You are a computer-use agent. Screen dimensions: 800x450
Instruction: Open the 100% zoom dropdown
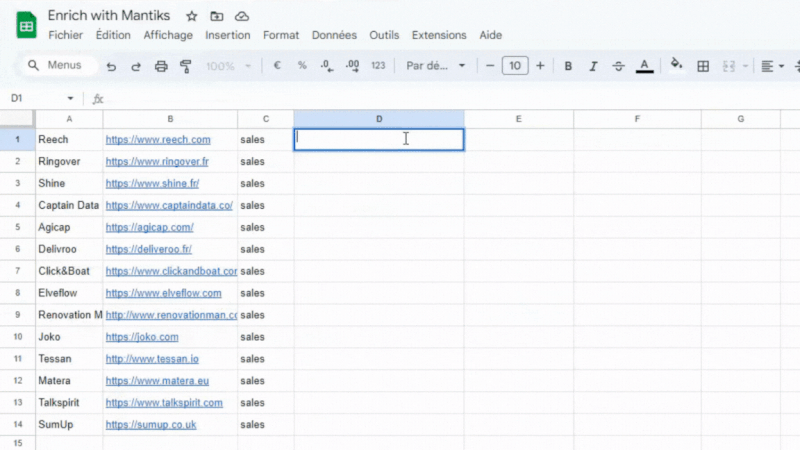click(228, 66)
